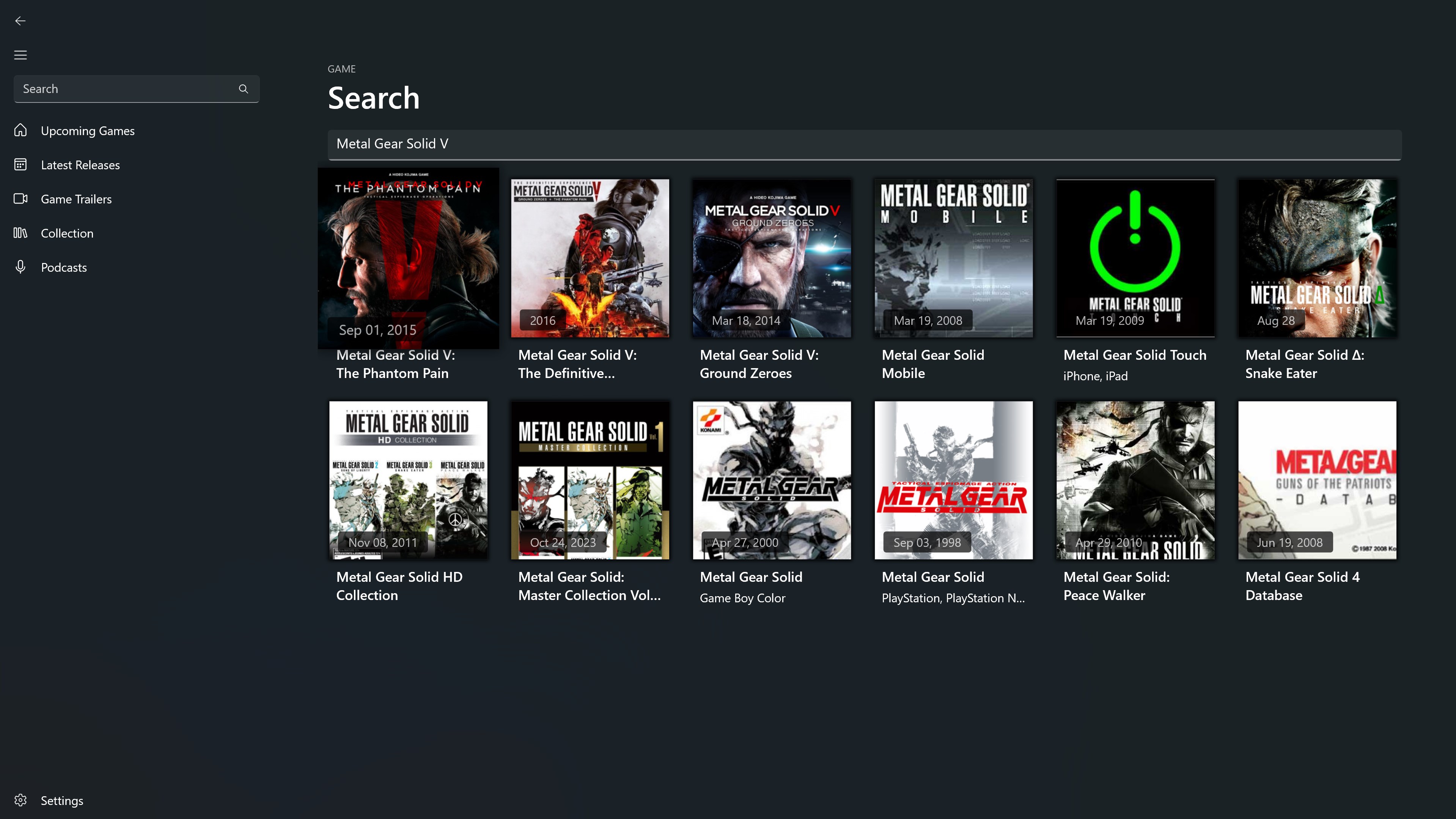Click the Latest Releases calendar icon

point(20,165)
